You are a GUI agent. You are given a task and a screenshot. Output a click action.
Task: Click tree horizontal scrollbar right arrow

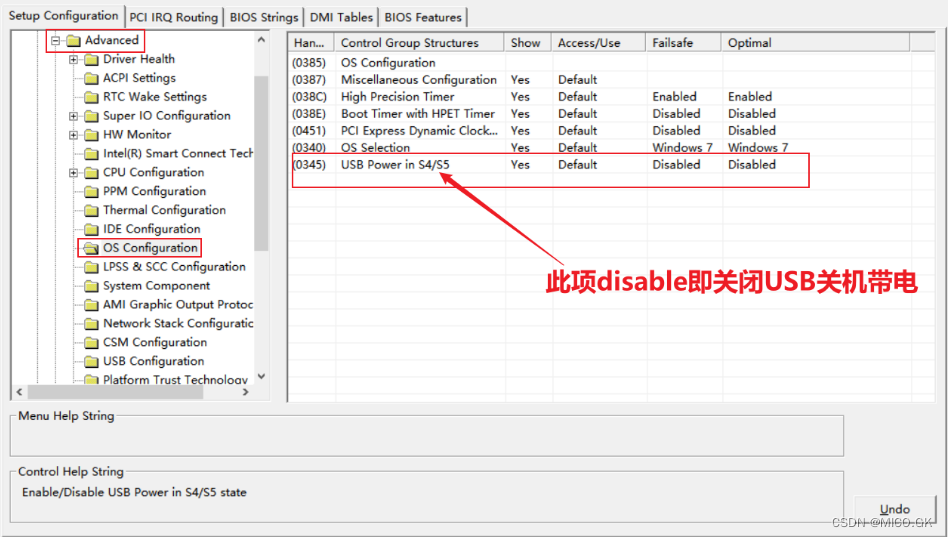[245, 392]
